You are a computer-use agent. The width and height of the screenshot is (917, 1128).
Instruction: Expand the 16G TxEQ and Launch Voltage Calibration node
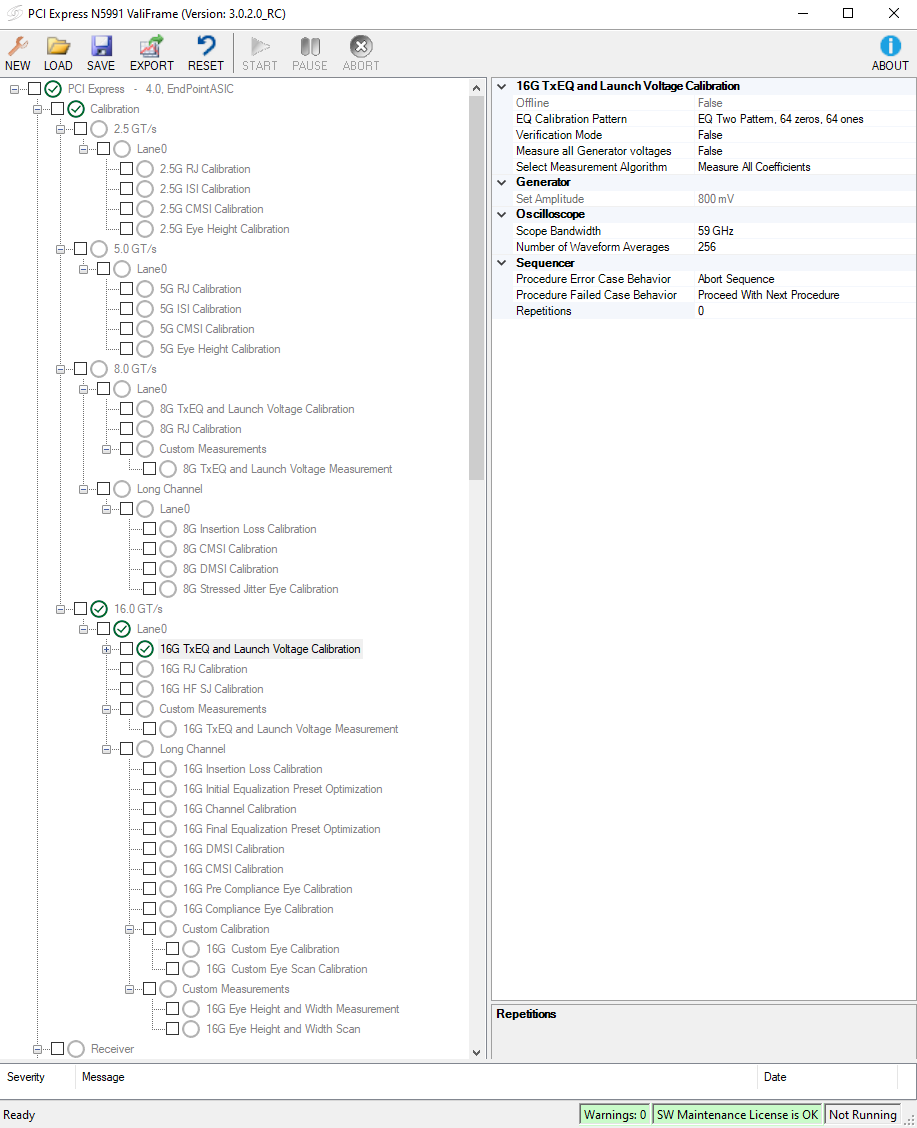[106, 650]
